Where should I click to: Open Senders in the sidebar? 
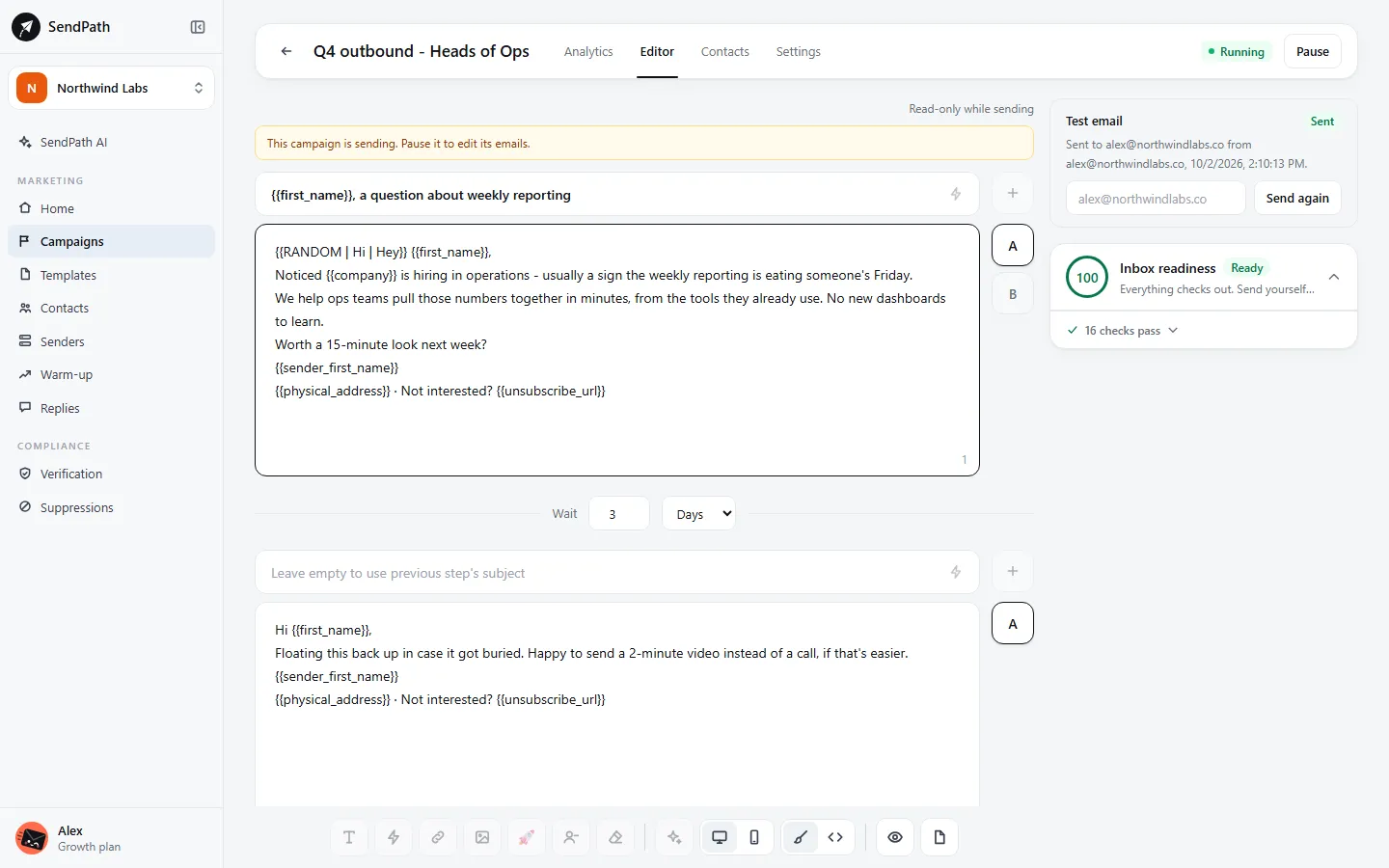[111, 341]
